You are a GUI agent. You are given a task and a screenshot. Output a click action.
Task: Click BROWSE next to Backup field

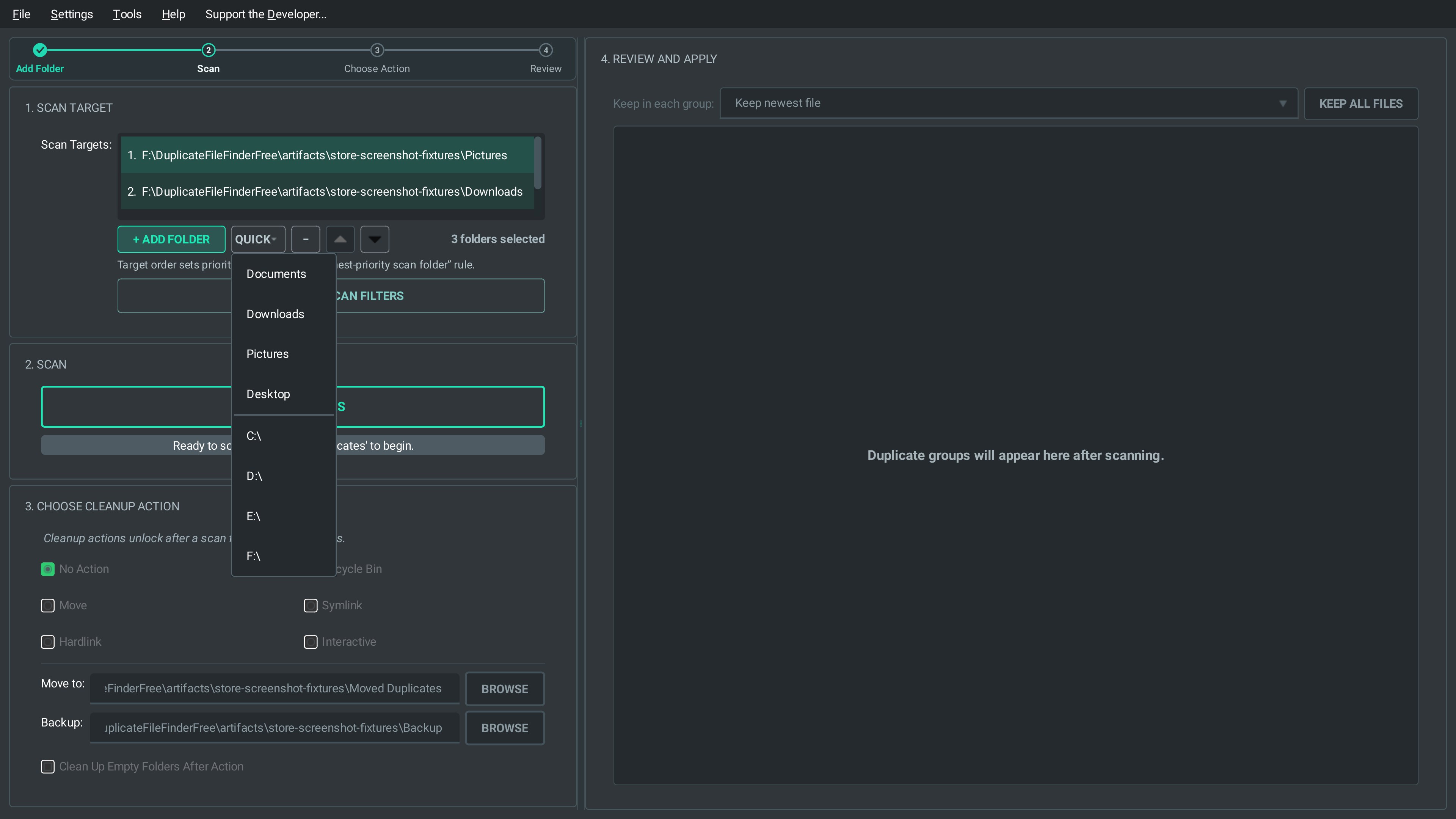pos(505,728)
